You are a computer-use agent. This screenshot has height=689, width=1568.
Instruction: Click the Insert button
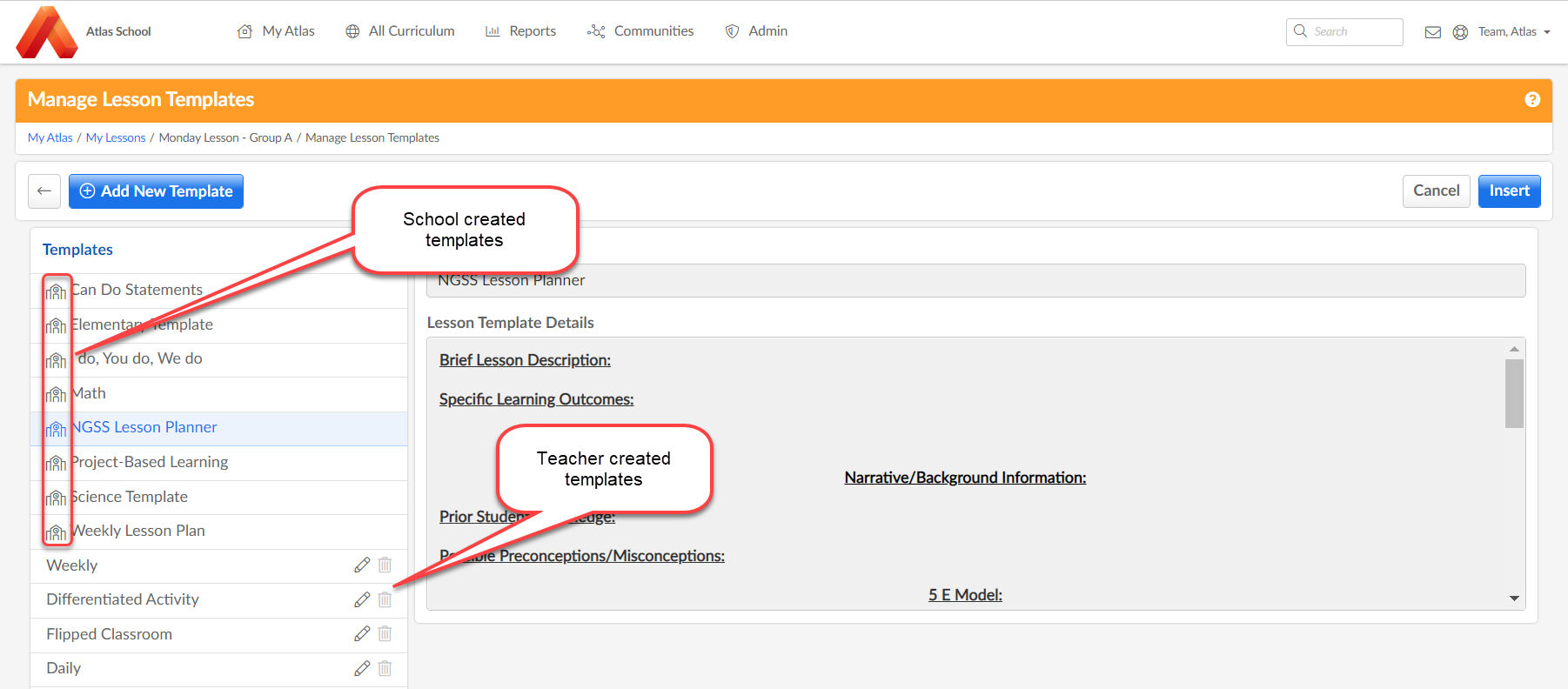[1510, 191]
